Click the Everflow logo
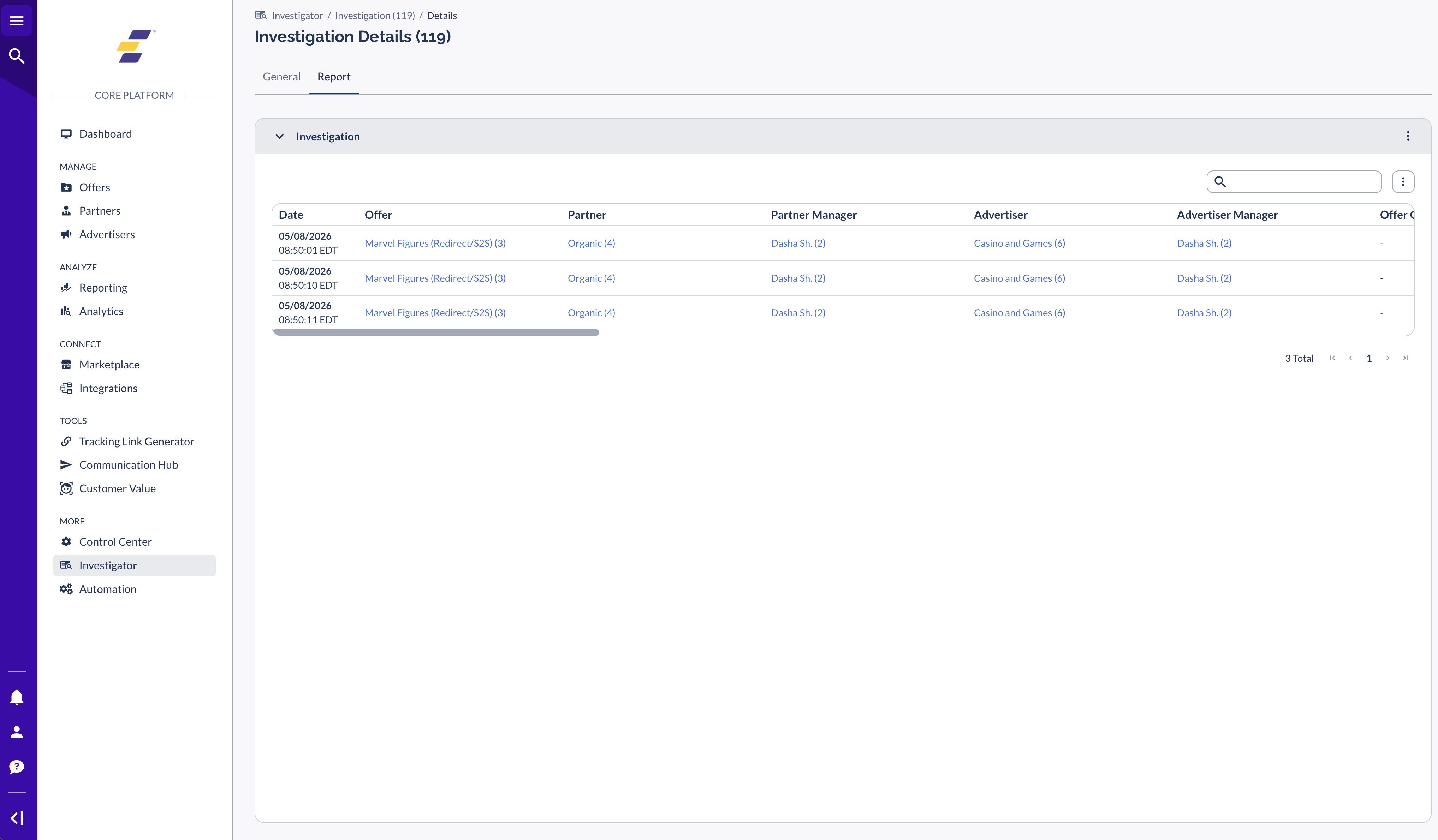Image resolution: width=1438 pixels, height=840 pixels. pos(135,46)
